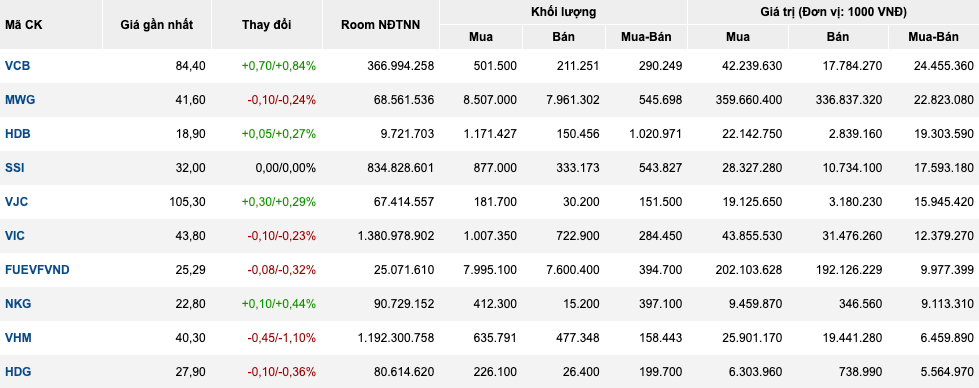Open the VCB stock ticker link
This screenshot has width=979, height=388.
pyautogui.click(x=17, y=66)
